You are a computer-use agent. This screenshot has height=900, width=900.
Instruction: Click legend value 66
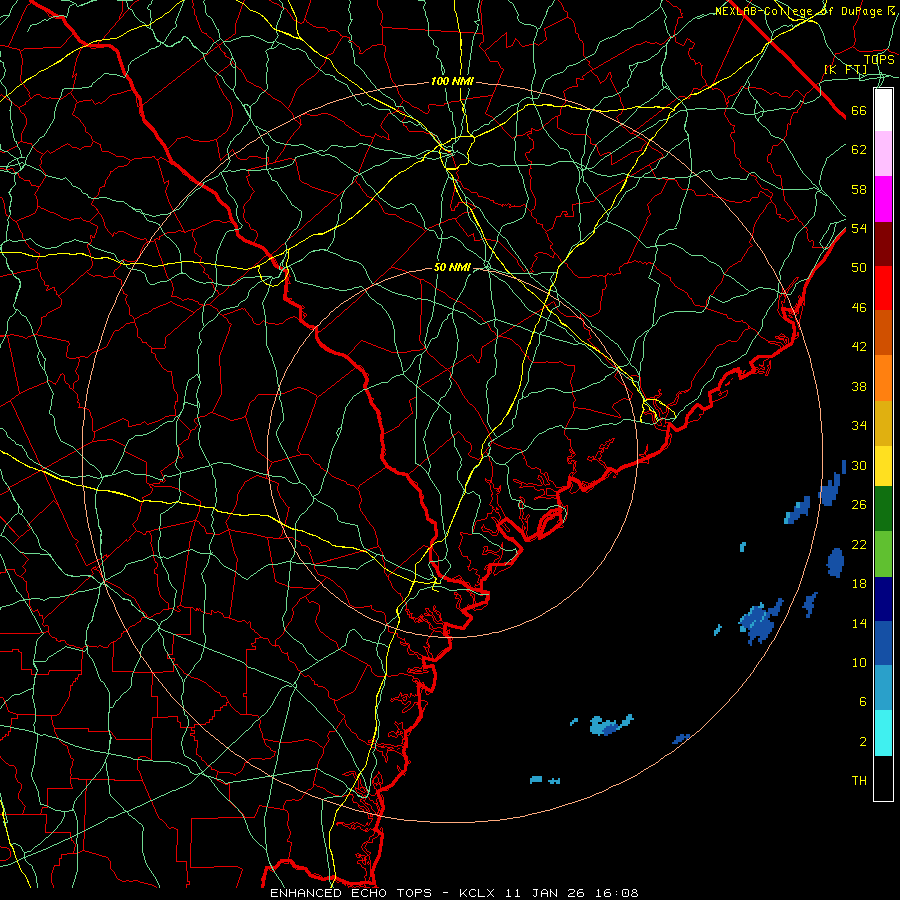[x=859, y=110]
